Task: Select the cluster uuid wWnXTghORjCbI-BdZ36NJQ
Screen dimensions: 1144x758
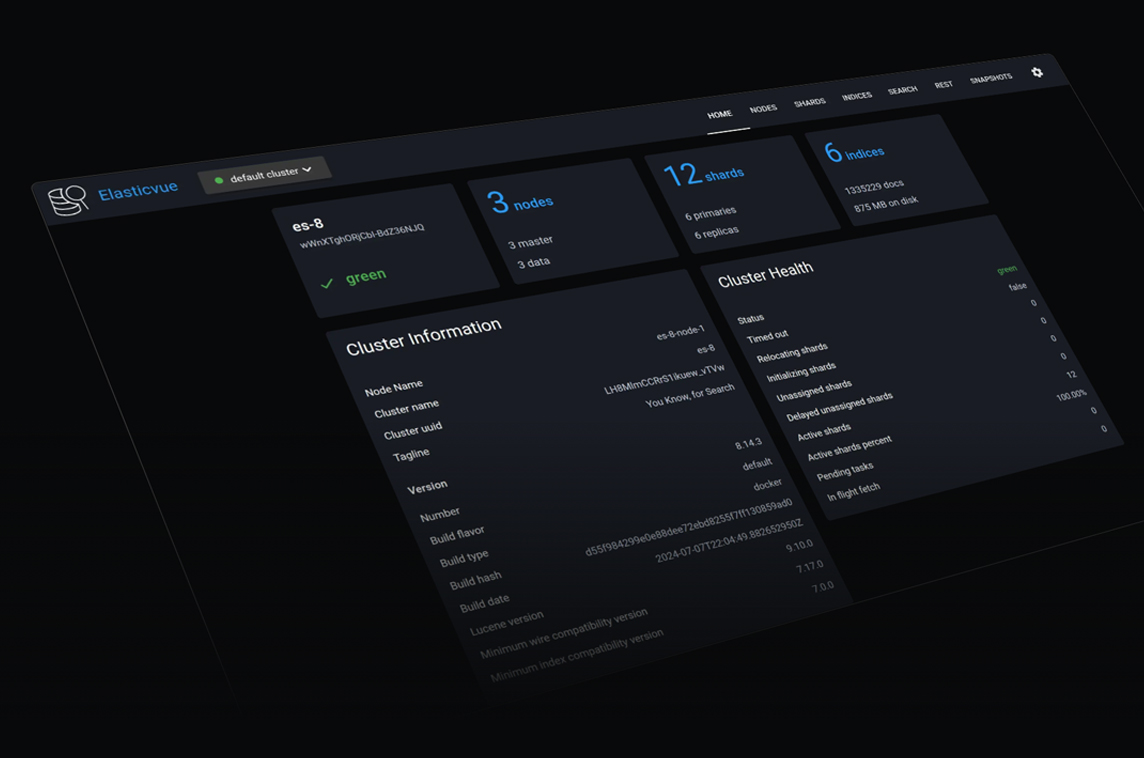Action: click(362, 236)
